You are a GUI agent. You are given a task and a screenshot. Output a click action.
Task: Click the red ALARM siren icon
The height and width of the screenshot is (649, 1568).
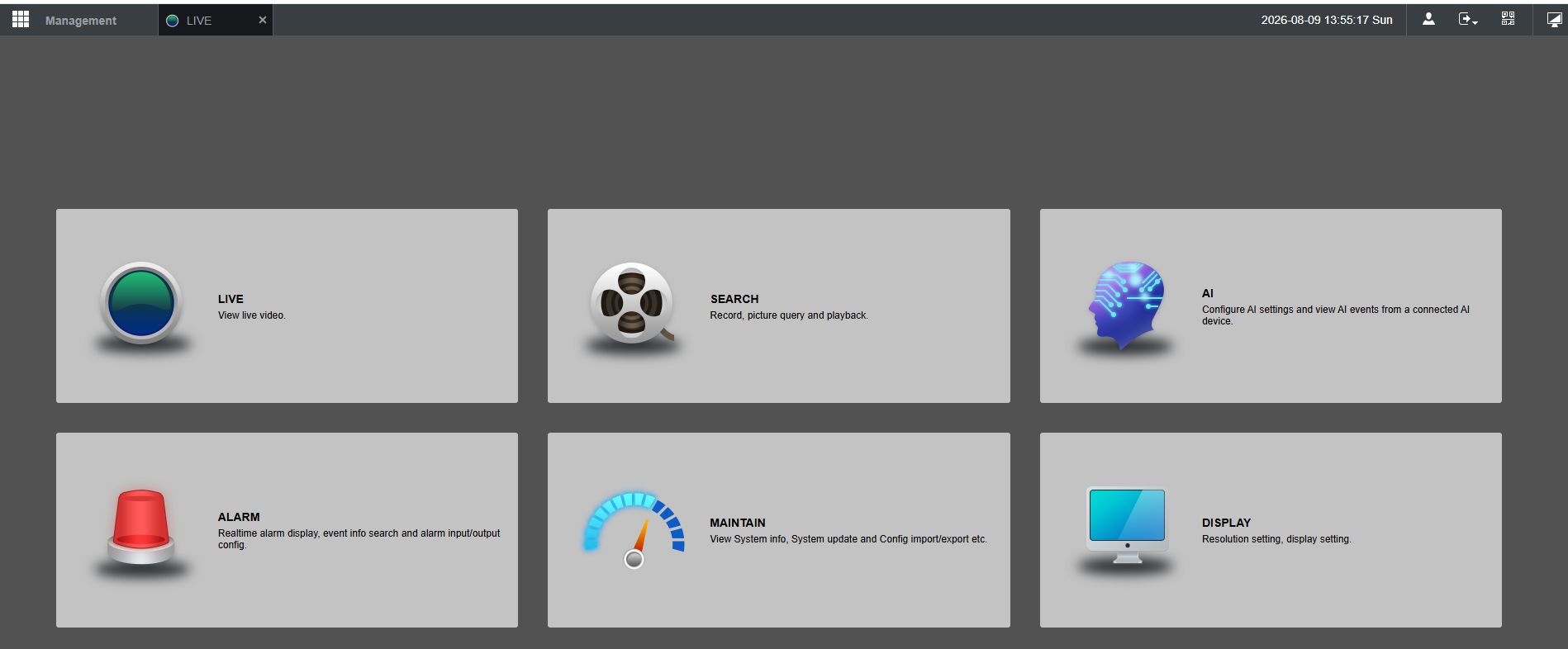click(141, 527)
